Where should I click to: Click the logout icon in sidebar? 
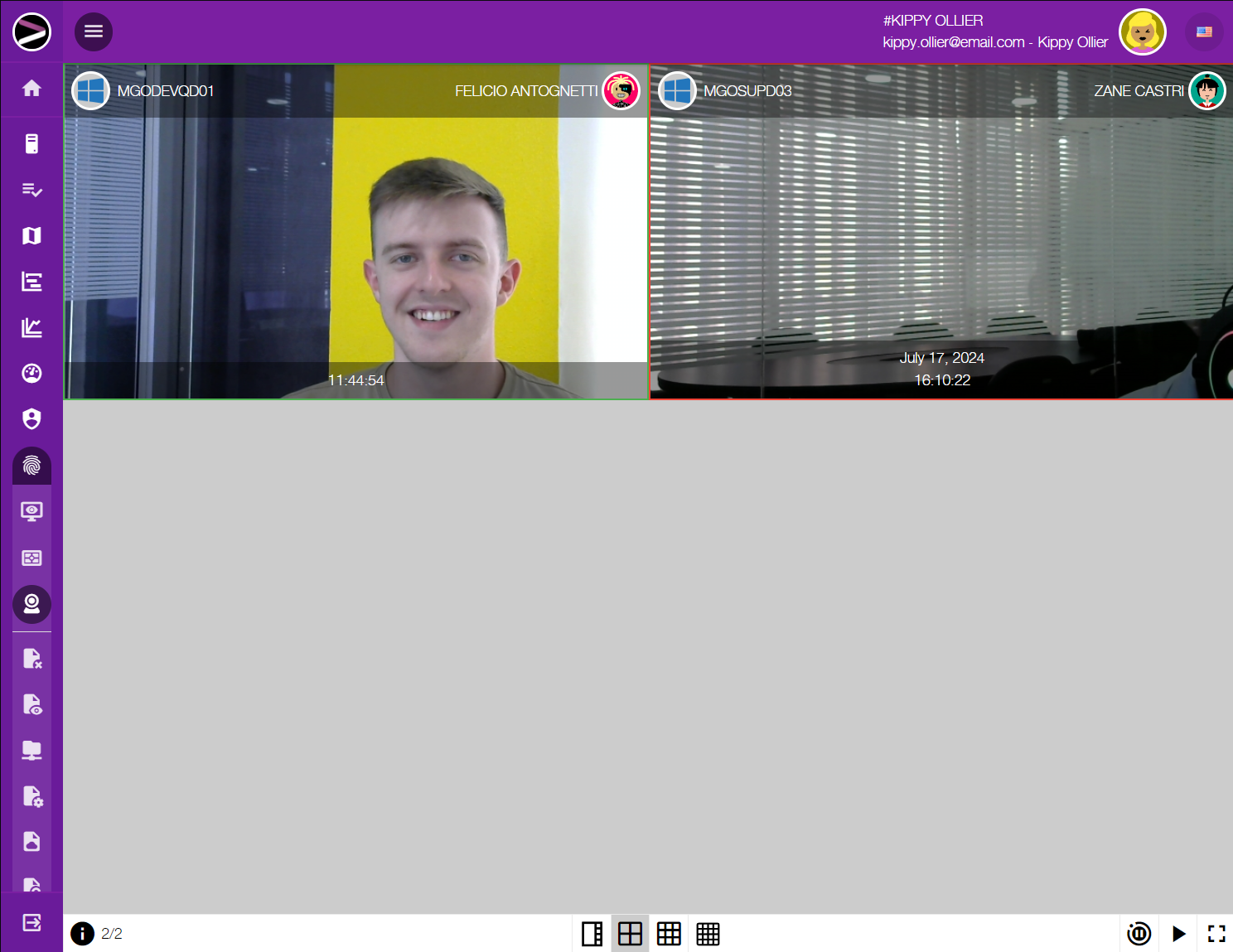(x=31, y=922)
